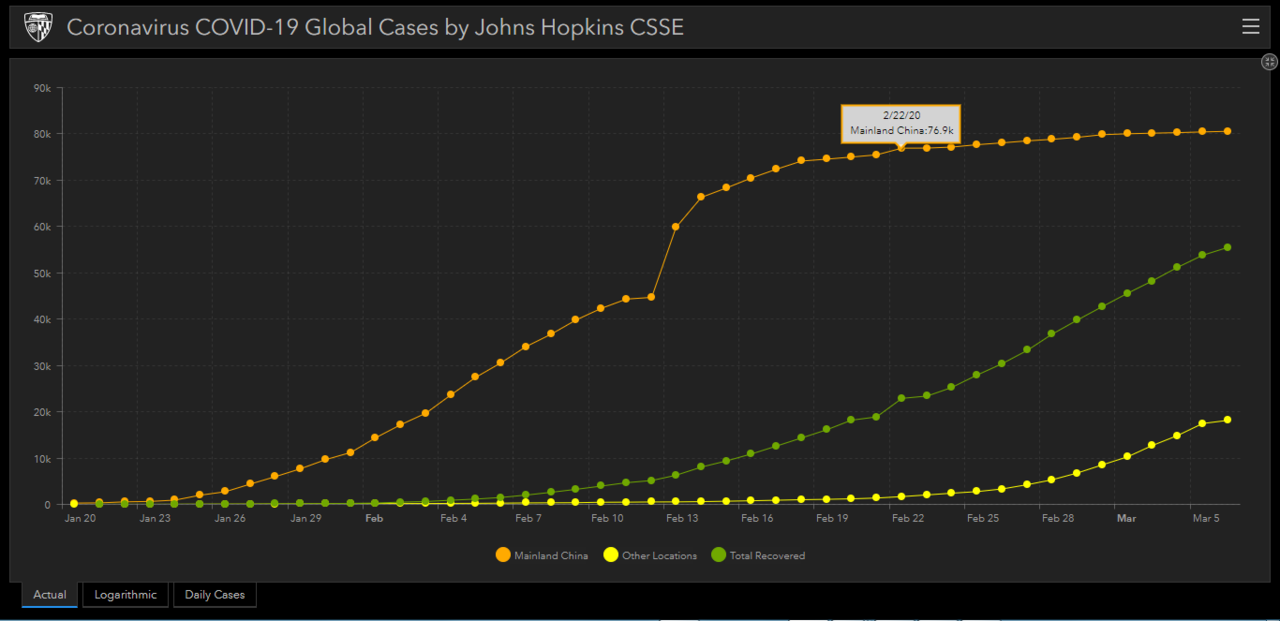Screen dimensions: 1280x621
Task: Click the 50k y-axis label
Action: pyautogui.click(x=41, y=273)
